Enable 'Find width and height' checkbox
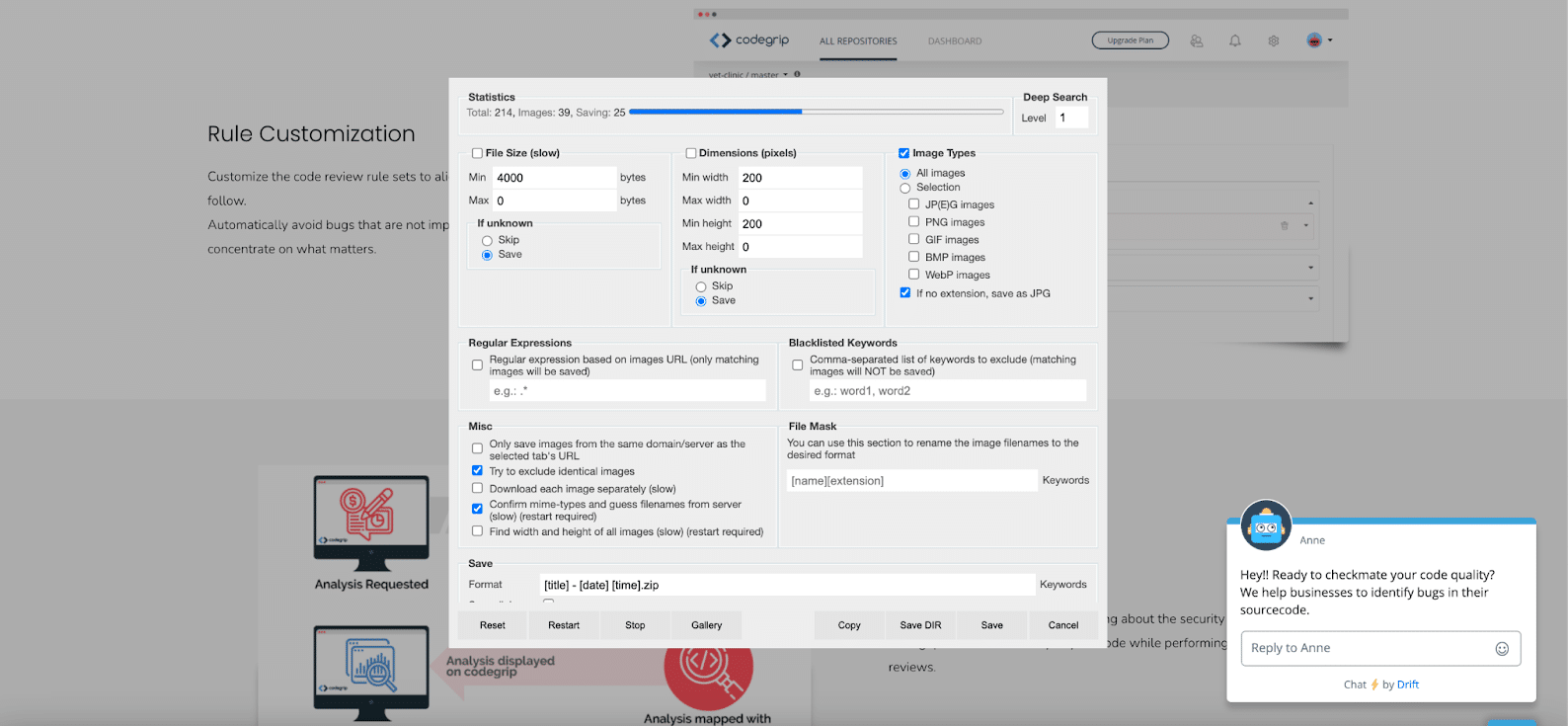1568x726 pixels. click(x=478, y=531)
